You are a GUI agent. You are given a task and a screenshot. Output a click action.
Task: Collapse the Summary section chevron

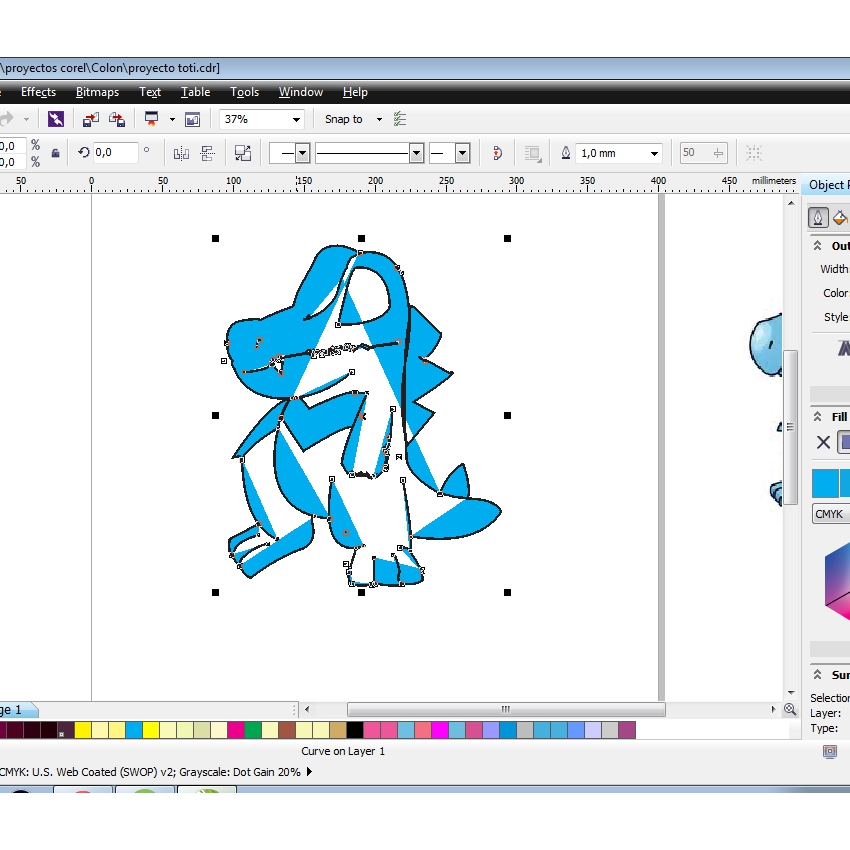[817, 674]
